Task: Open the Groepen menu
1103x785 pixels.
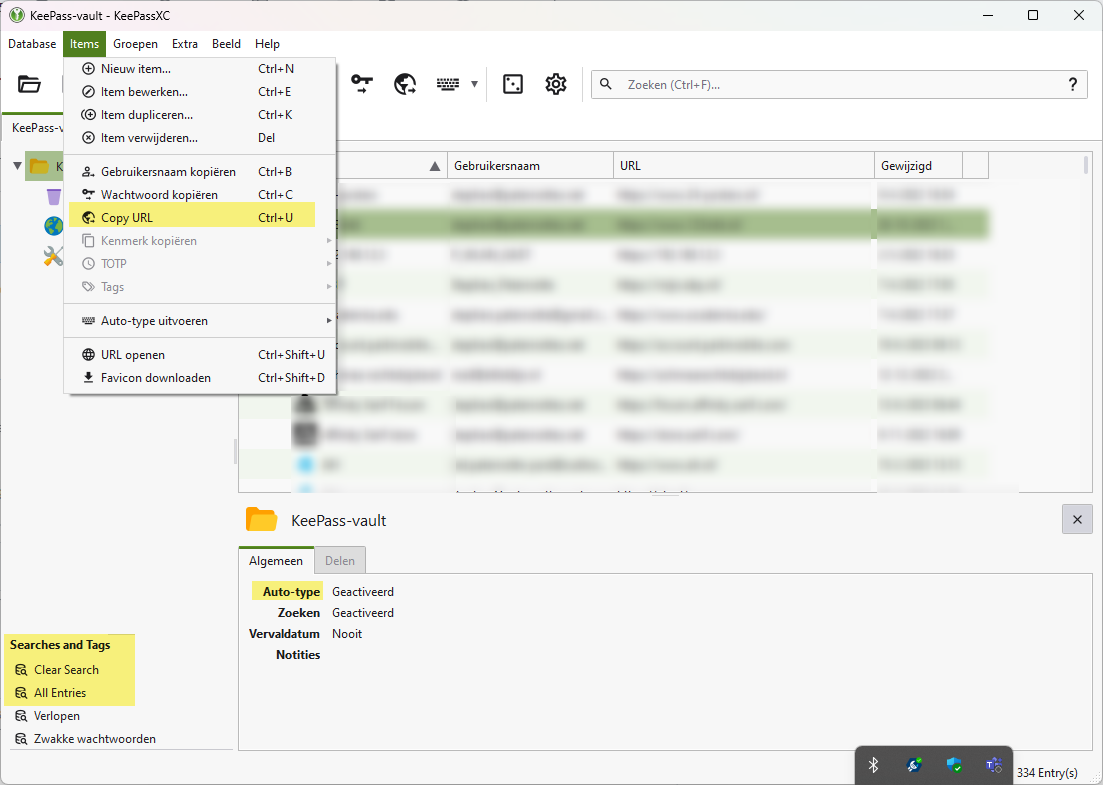Action: click(135, 44)
